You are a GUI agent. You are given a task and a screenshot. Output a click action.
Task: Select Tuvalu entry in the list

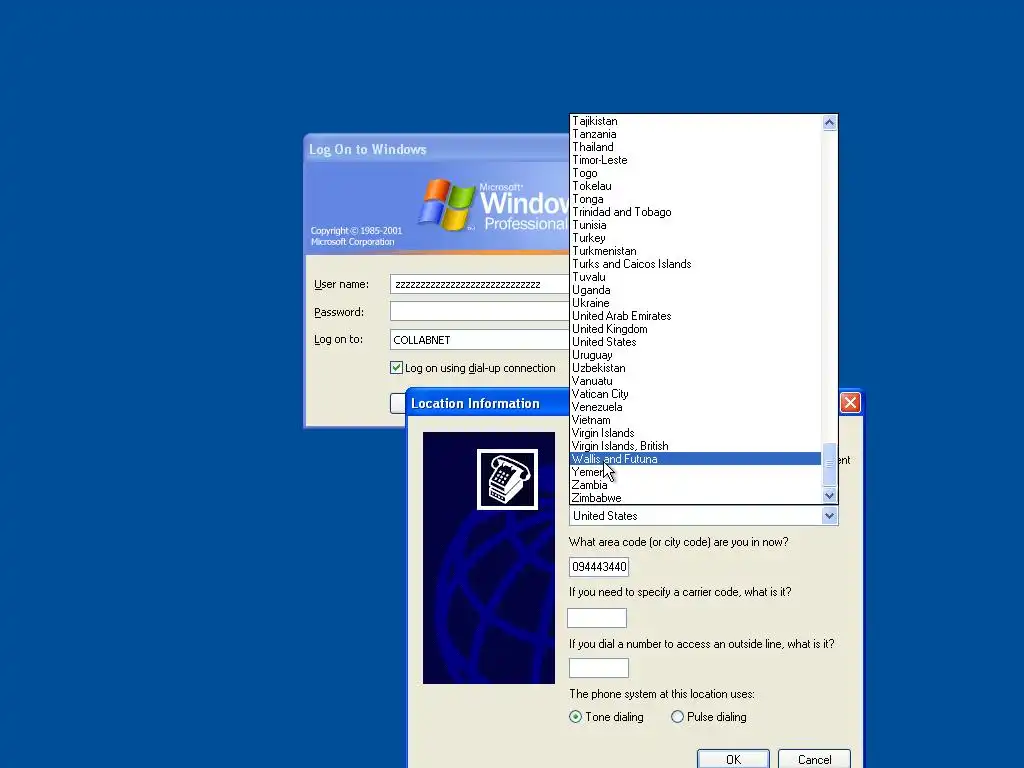click(x=696, y=277)
